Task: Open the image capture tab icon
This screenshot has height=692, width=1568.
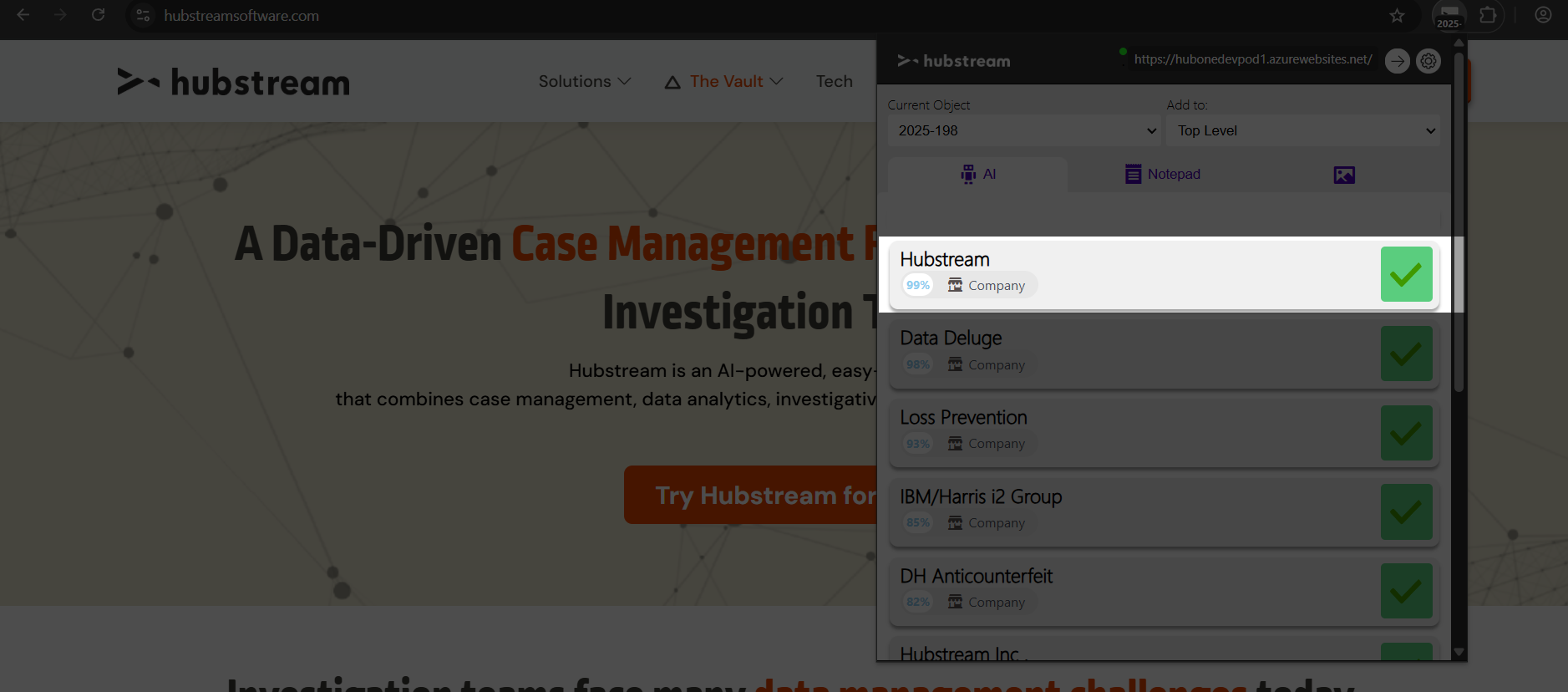Action: click(x=1344, y=175)
